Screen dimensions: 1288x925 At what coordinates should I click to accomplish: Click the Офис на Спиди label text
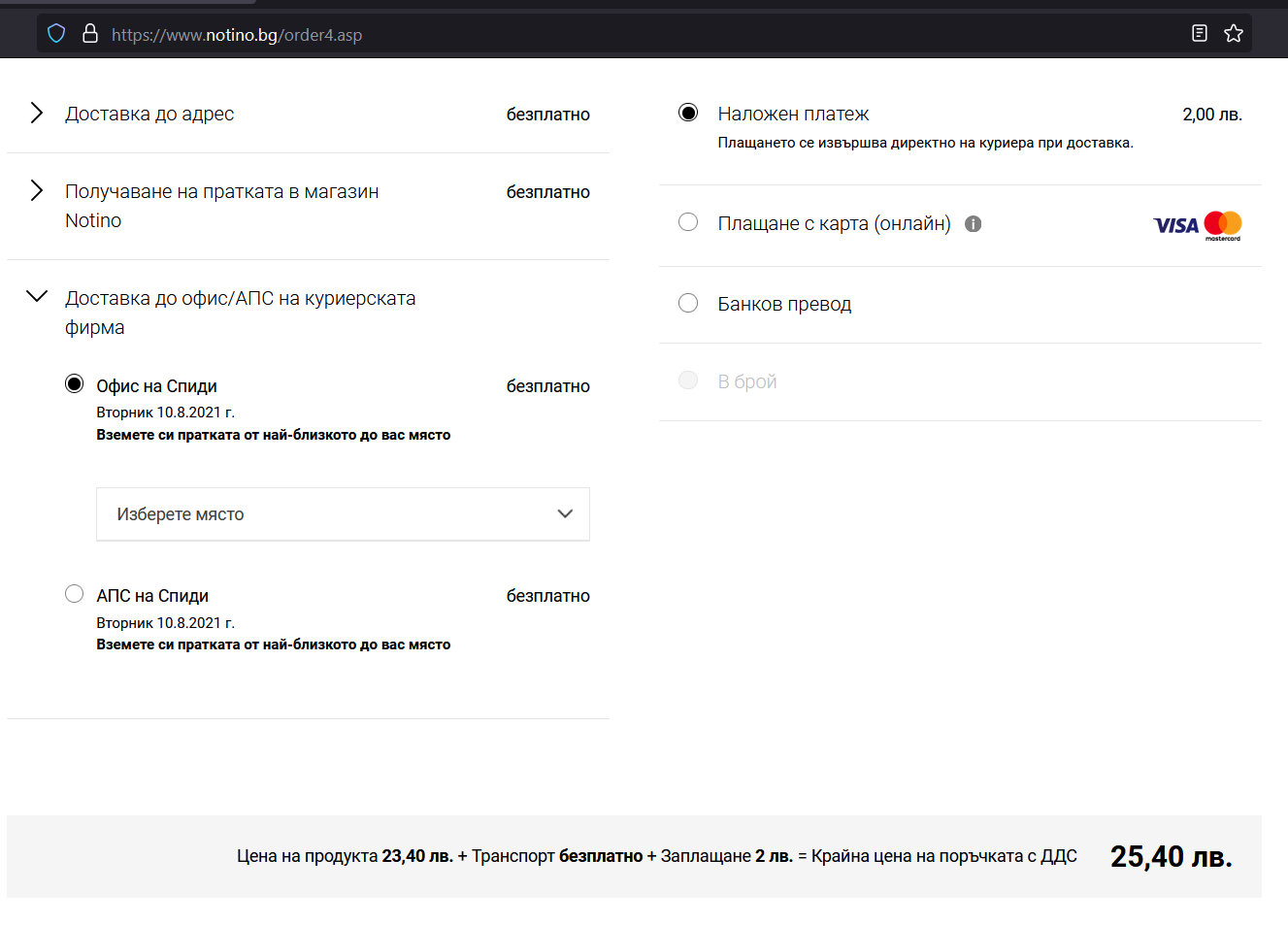[156, 386]
